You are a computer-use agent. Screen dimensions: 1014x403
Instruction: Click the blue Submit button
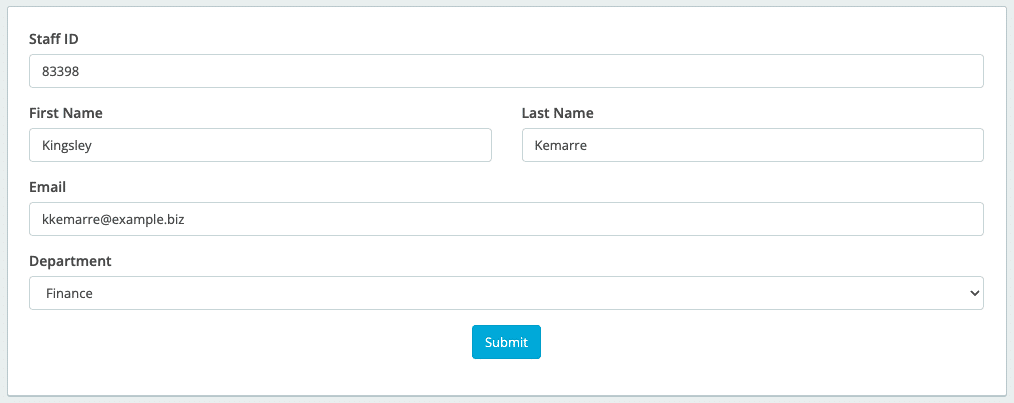(x=506, y=342)
